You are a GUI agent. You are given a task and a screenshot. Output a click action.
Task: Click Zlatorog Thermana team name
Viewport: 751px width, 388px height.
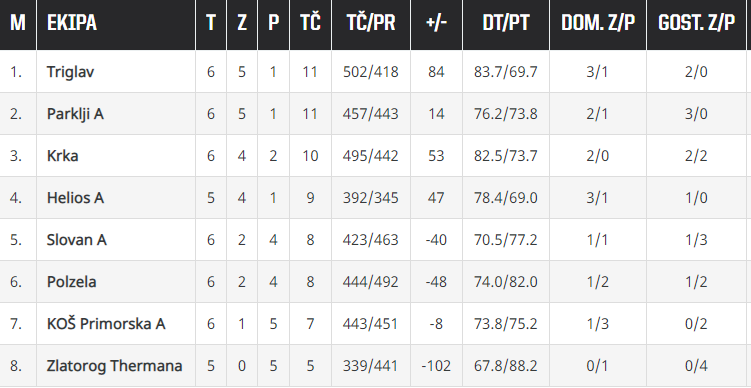pos(114,366)
